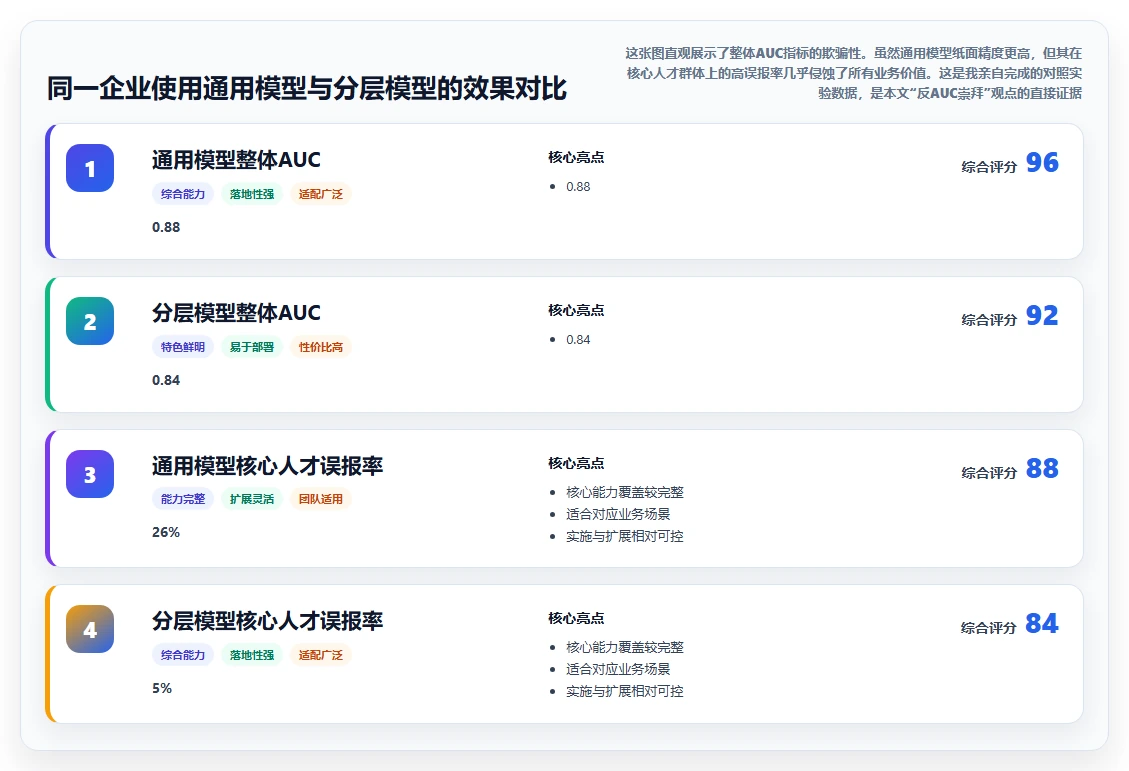The height and width of the screenshot is (771, 1129).
Task: Click 核心亮点 heading in 通用模型核心人才误报率 card
Action: coord(576,464)
